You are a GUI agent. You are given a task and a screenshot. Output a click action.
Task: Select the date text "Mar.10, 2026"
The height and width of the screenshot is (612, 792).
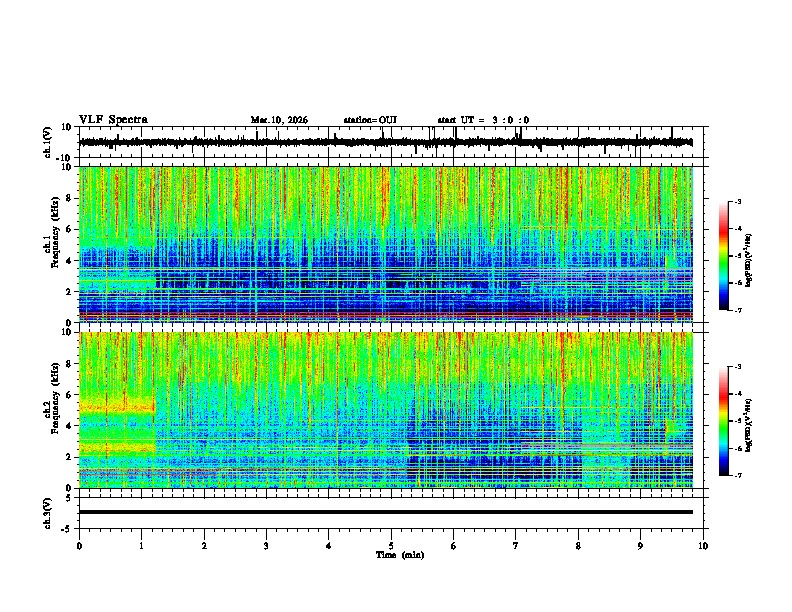[x=279, y=120]
